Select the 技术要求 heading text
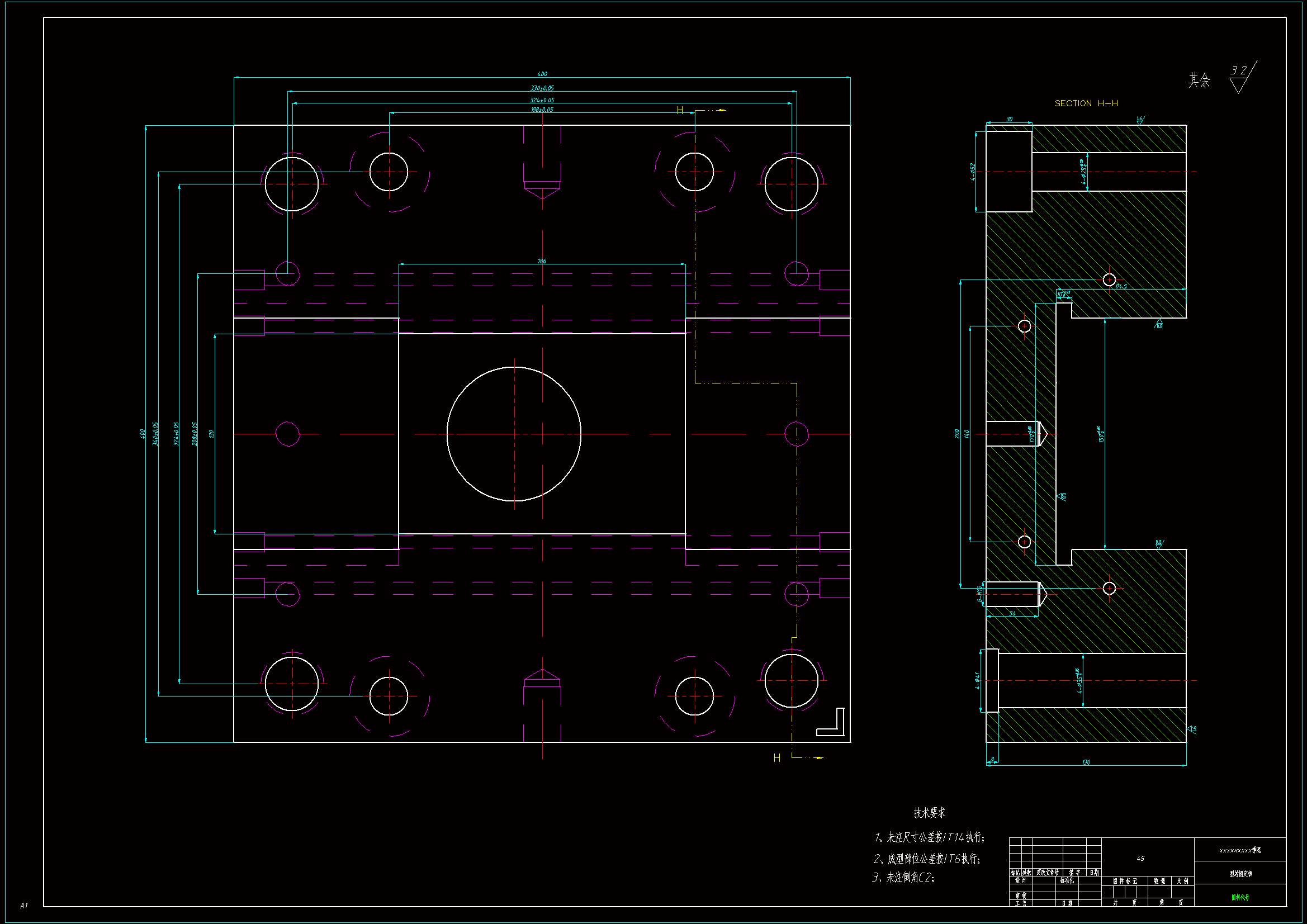Viewport: 1307px width, 924px height. click(x=929, y=812)
